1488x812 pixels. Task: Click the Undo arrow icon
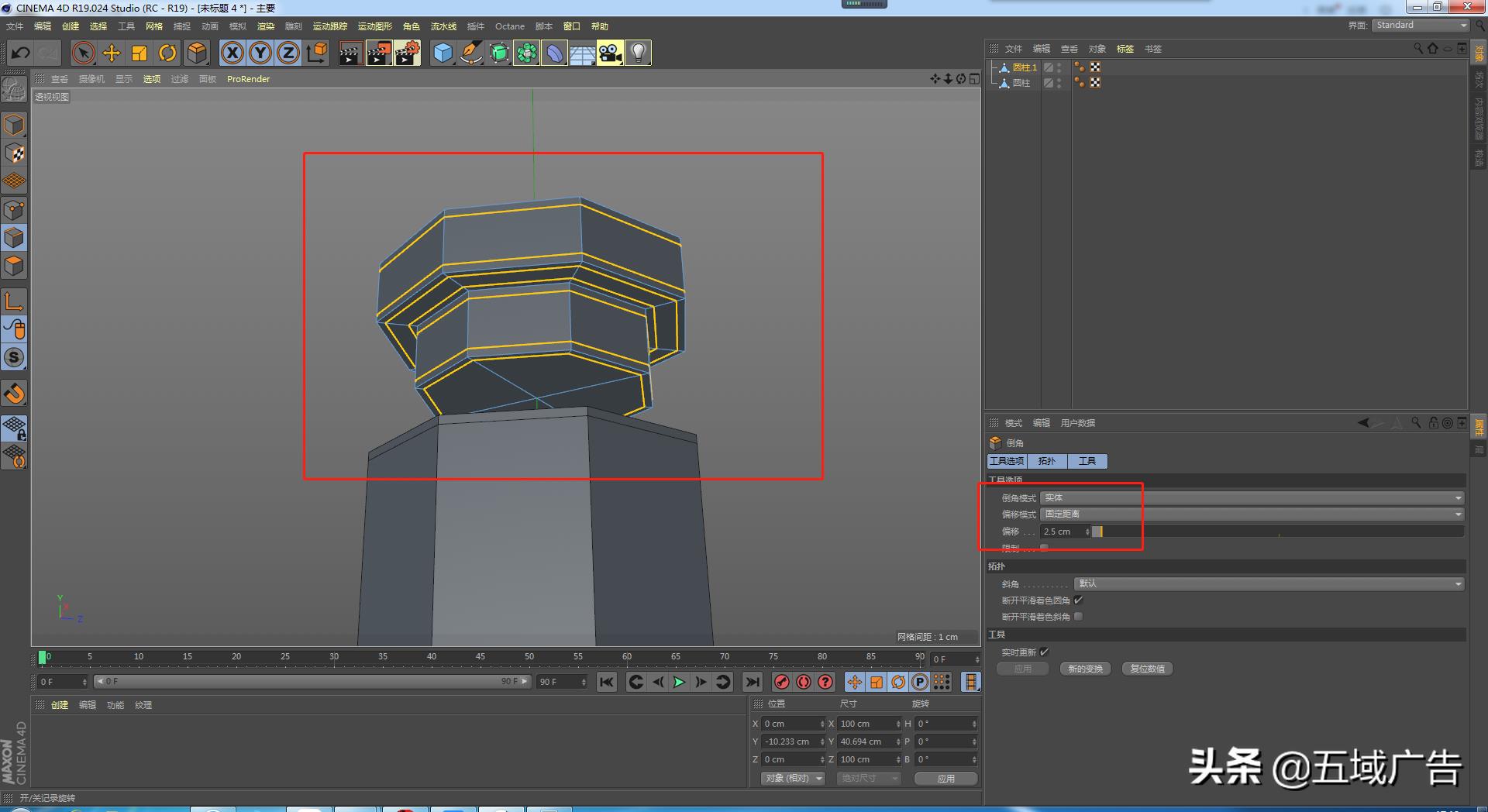[x=21, y=53]
